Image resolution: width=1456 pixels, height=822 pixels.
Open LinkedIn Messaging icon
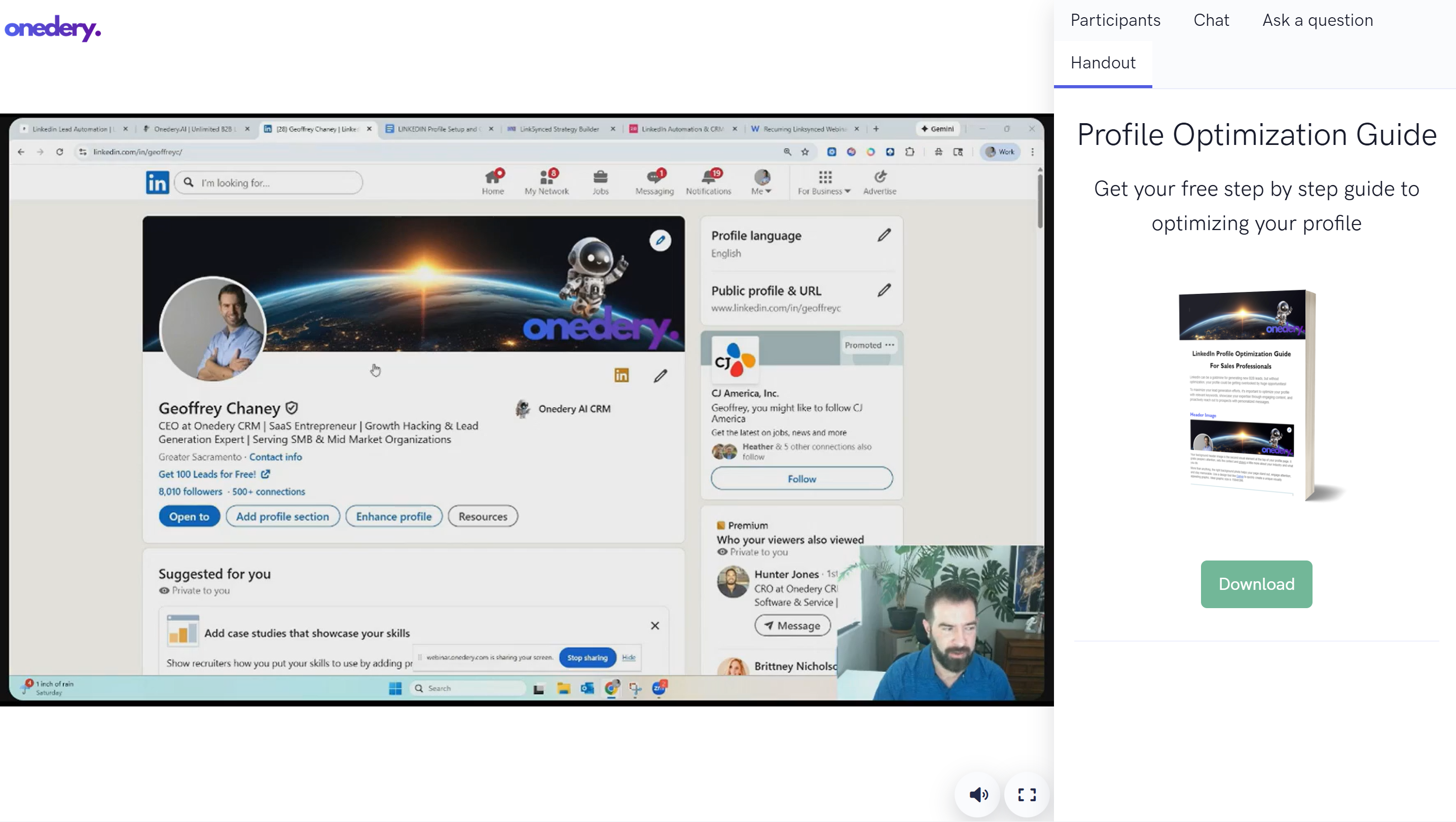654,182
